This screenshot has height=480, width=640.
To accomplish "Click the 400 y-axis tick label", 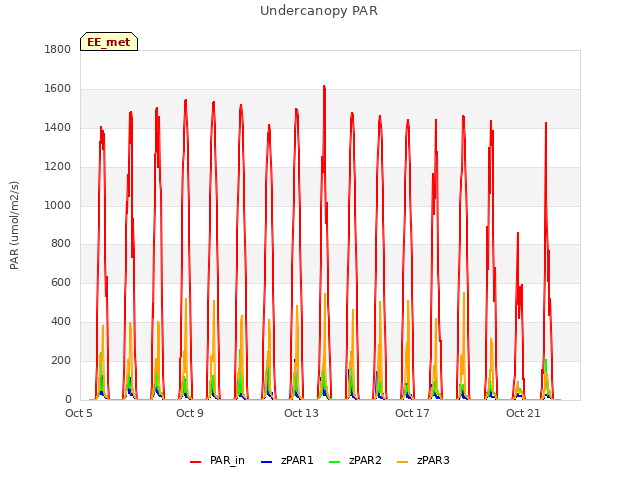I will pos(61,322).
